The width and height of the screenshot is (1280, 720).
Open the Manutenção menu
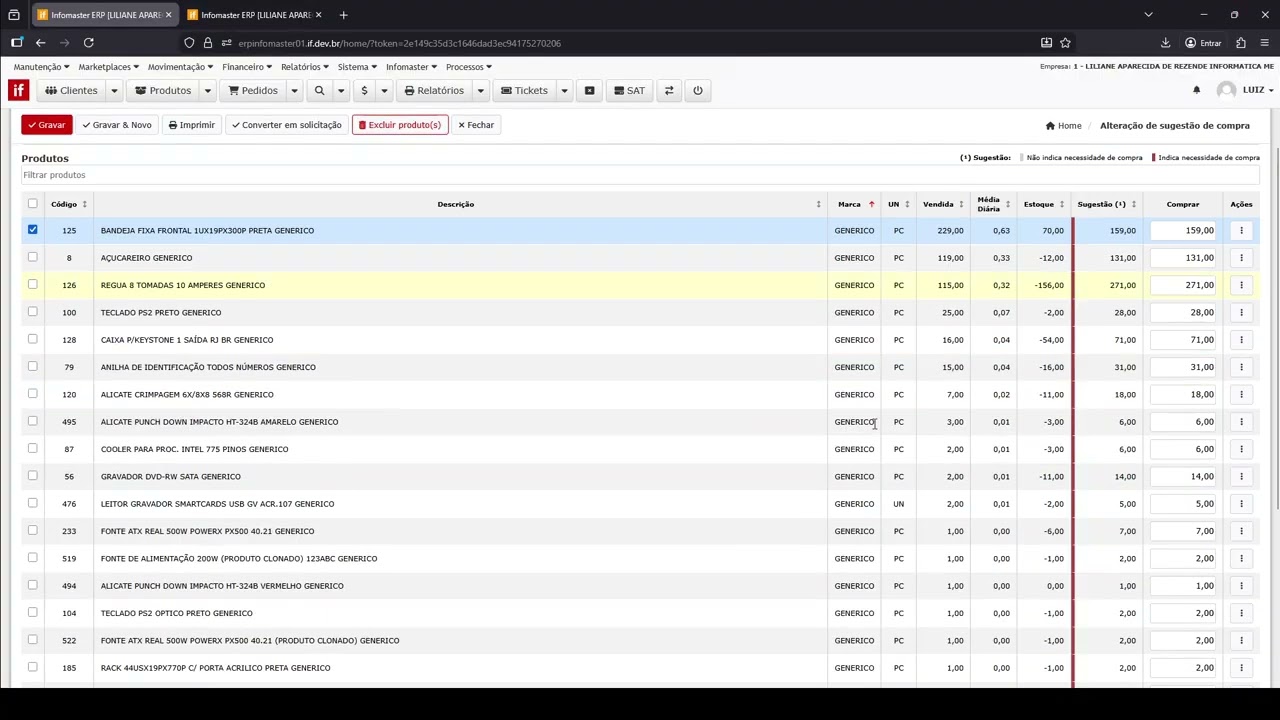41,67
